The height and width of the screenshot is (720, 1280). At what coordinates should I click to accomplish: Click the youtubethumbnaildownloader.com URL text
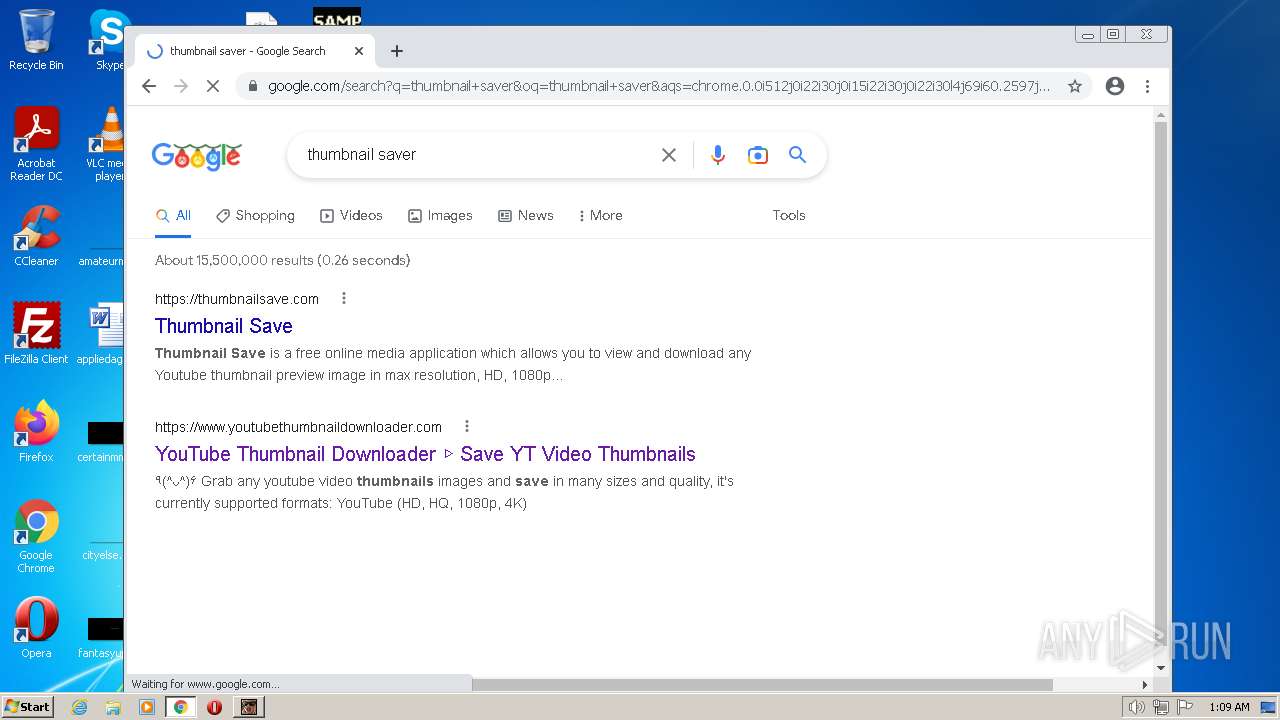(298, 427)
